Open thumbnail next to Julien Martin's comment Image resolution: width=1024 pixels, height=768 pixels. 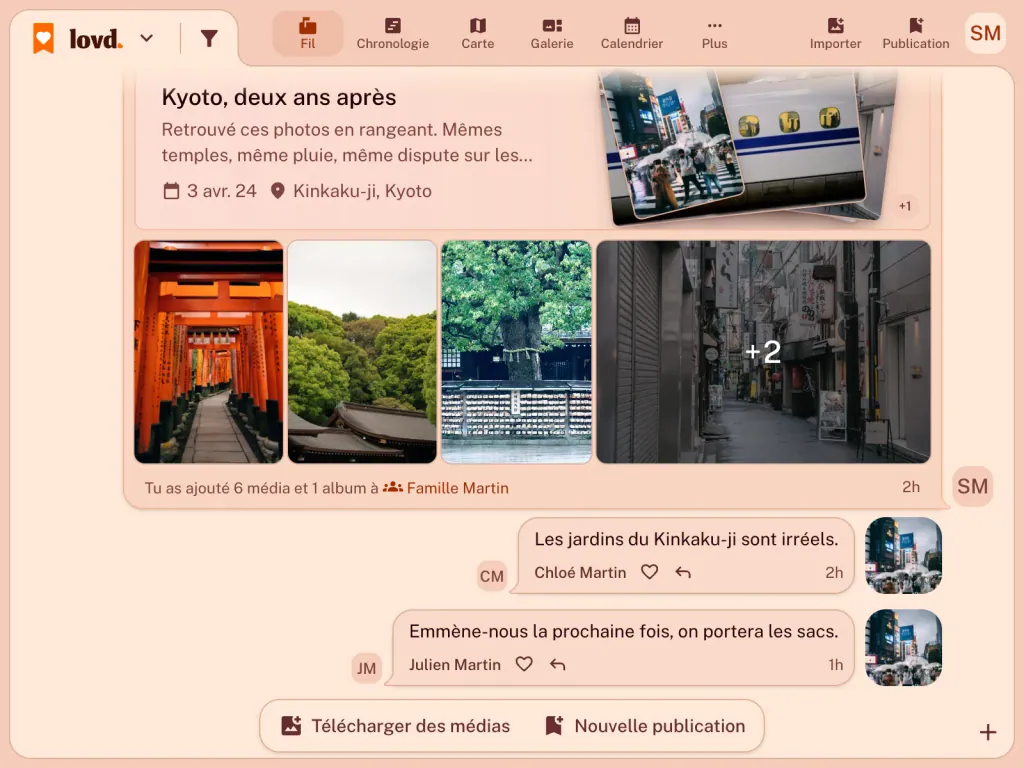(x=903, y=648)
